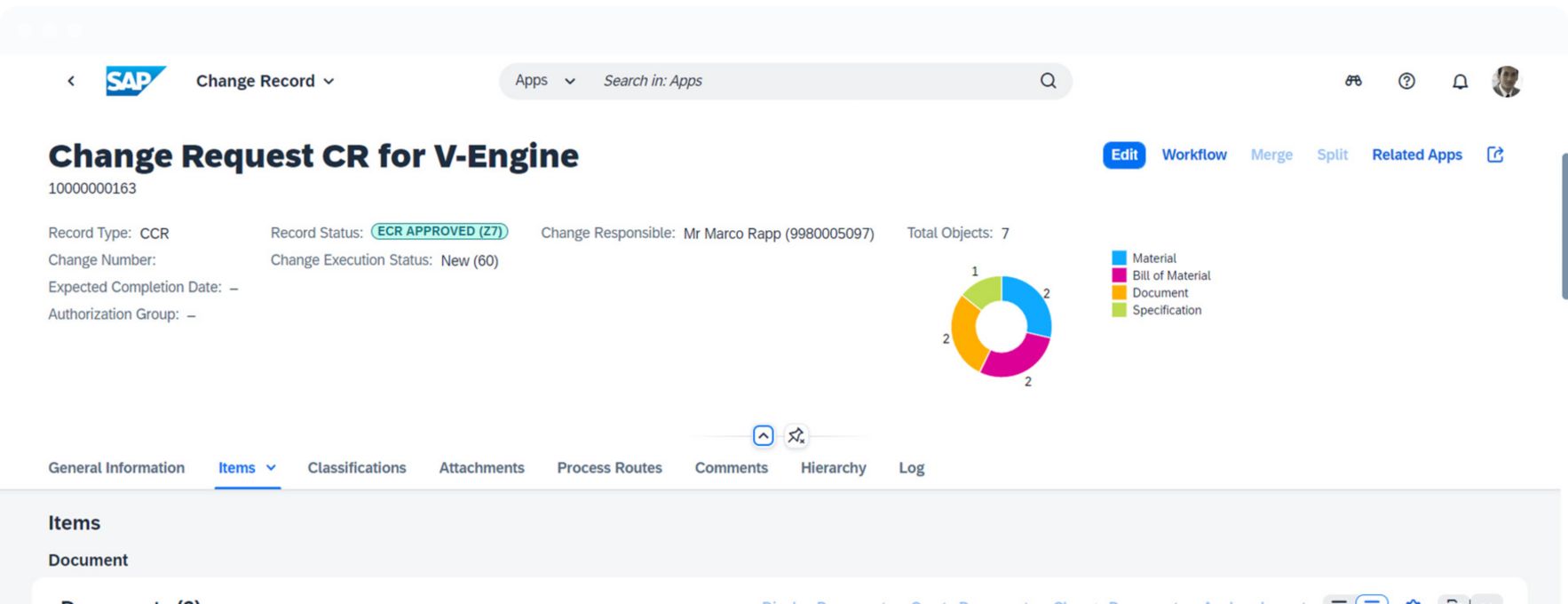This screenshot has height=604, width=1568.
Task: Open the binoculars enterprise search icon
Action: pos(1353,81)
